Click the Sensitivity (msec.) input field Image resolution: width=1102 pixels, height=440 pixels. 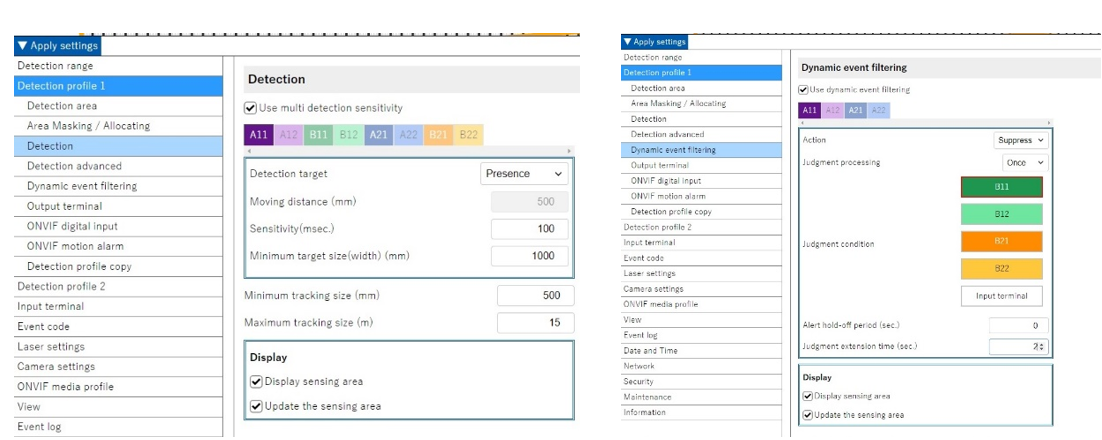532,229
